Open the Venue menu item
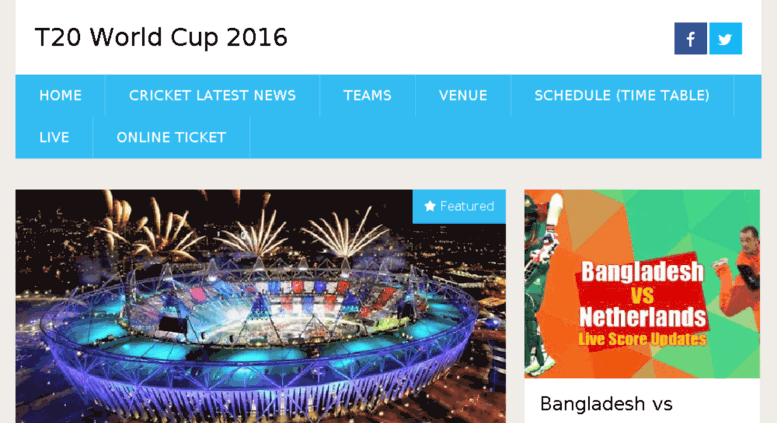The image size is (777, 423). 463,96
